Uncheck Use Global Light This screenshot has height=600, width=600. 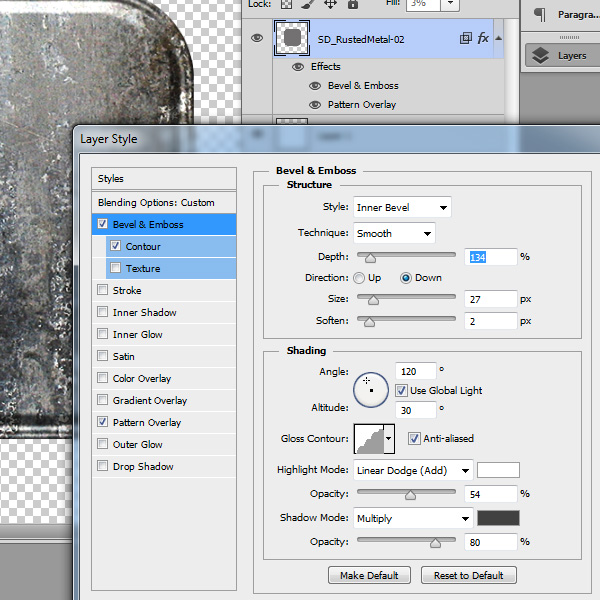coord(401,390)
